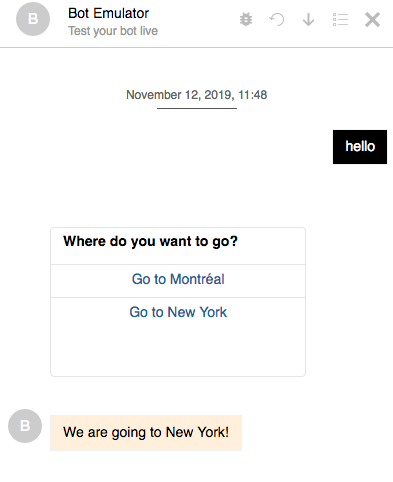Click the header bot avatar circle
Image resolution: width=393 pixels, height=482 pixels.
pyautogui.click(x=33, y=19)
